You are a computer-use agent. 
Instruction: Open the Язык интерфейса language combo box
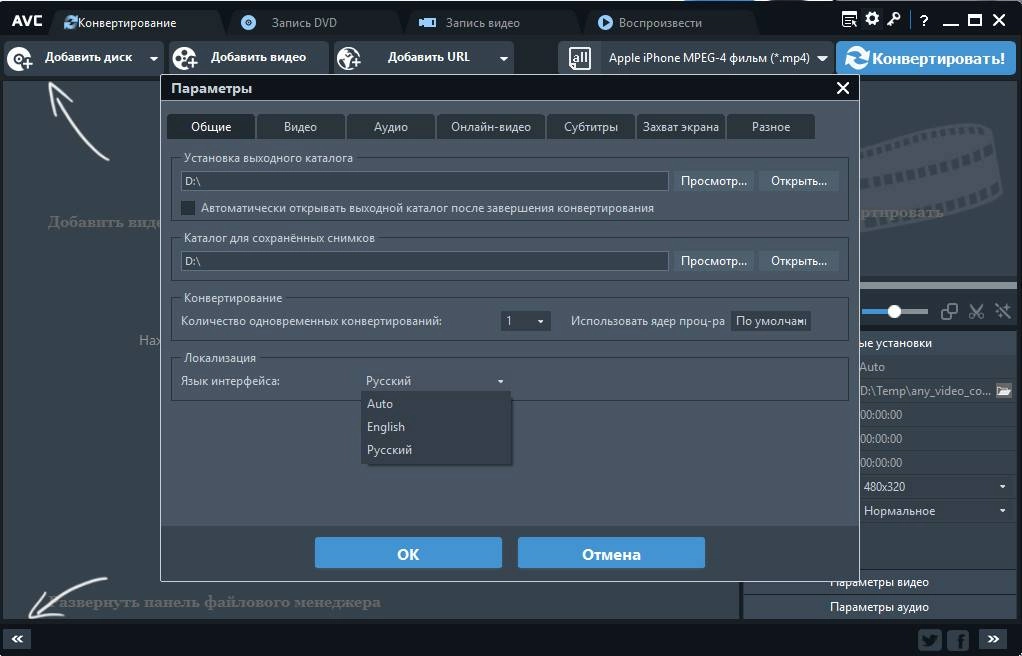[435, 381]
